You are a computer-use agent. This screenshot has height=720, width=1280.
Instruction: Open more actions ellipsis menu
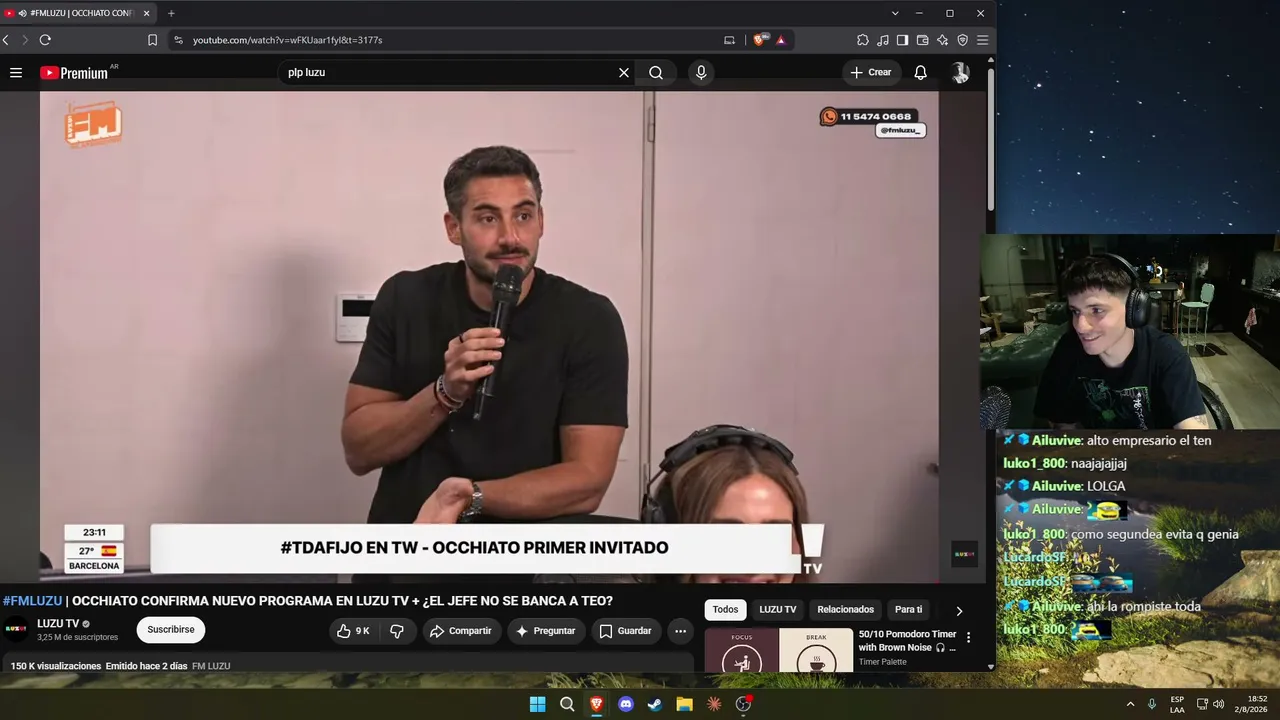coord(681,631)
